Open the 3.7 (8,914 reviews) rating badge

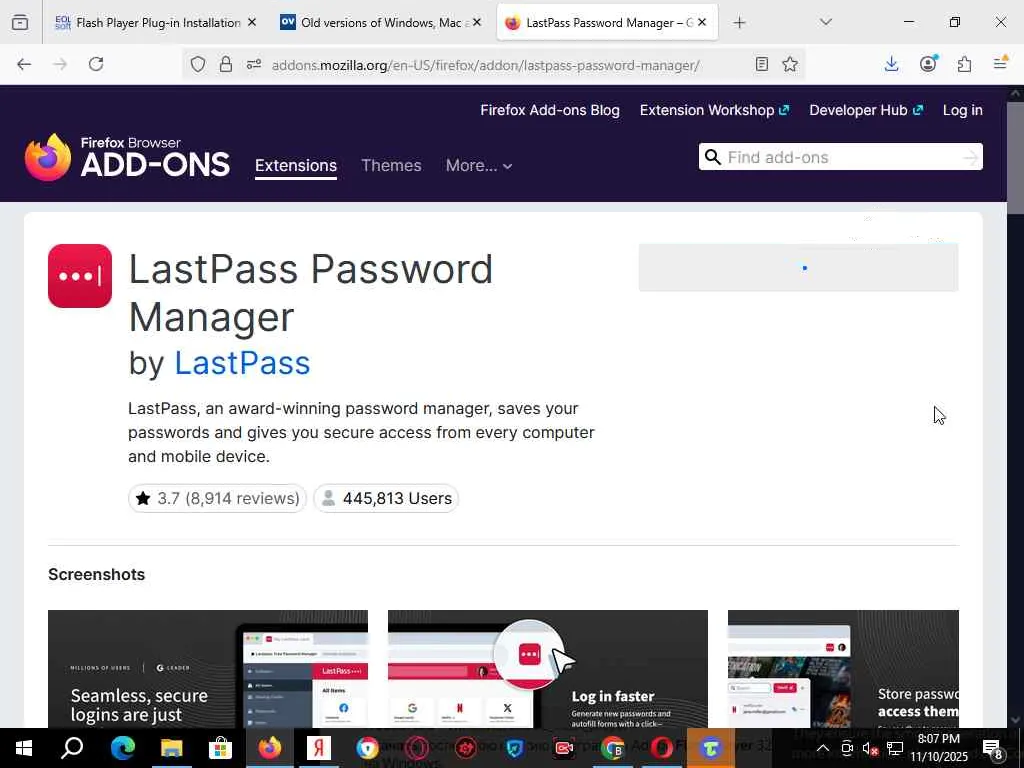pyautogui.click(x=217, y=498)
